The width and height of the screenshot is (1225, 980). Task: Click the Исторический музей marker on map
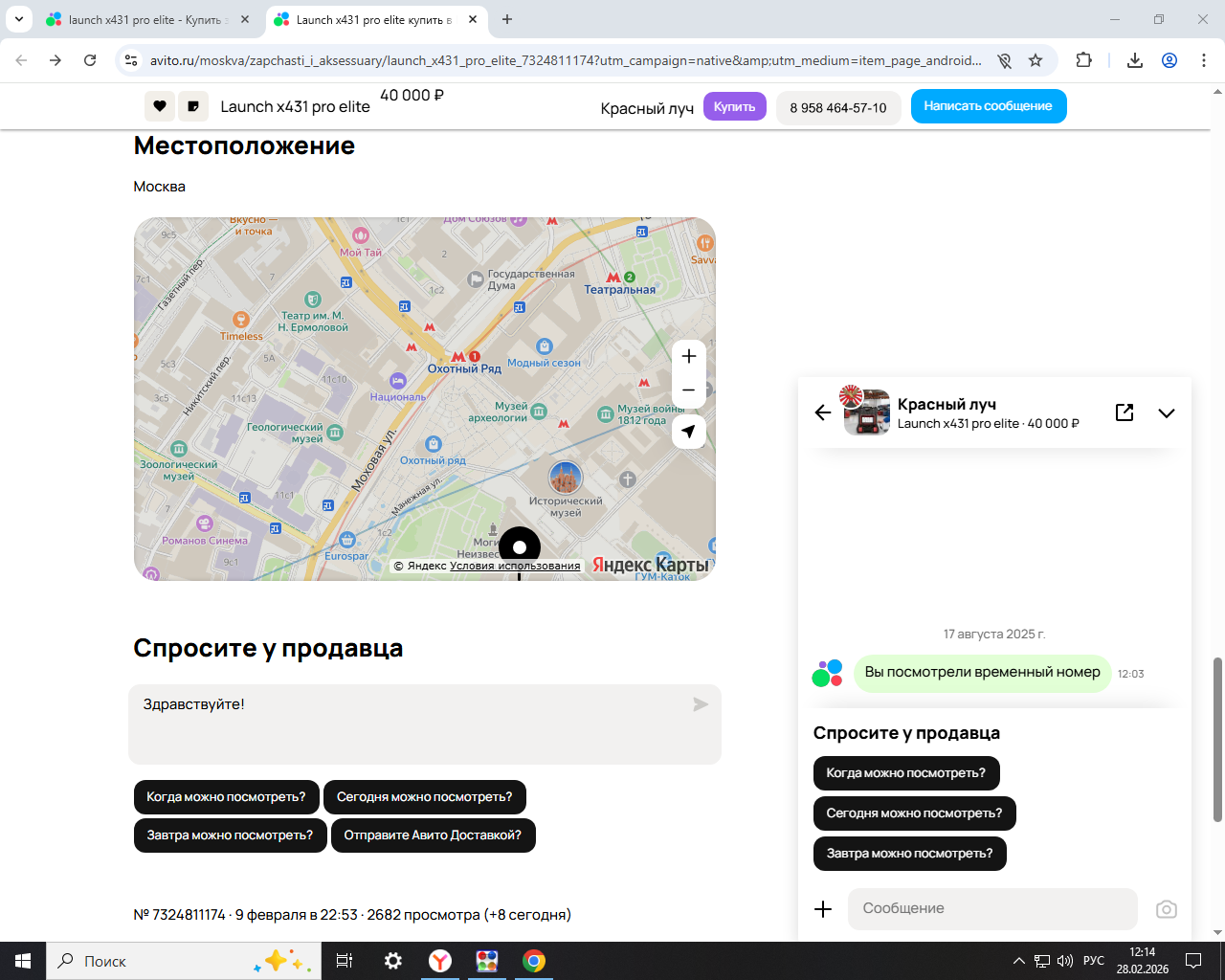click(x=566, y=478)
